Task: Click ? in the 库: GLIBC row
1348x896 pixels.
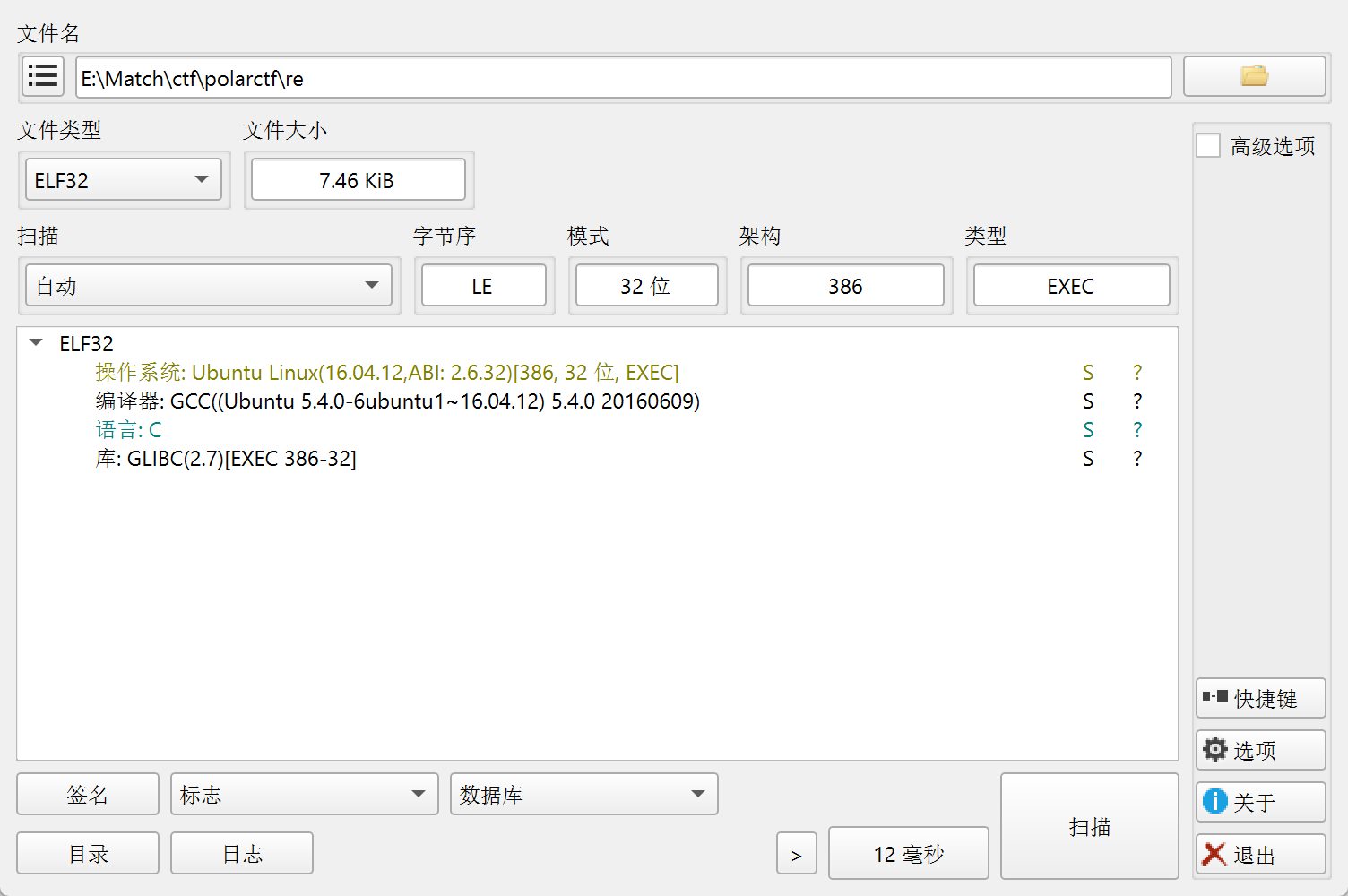Action: coord(1137,459)
